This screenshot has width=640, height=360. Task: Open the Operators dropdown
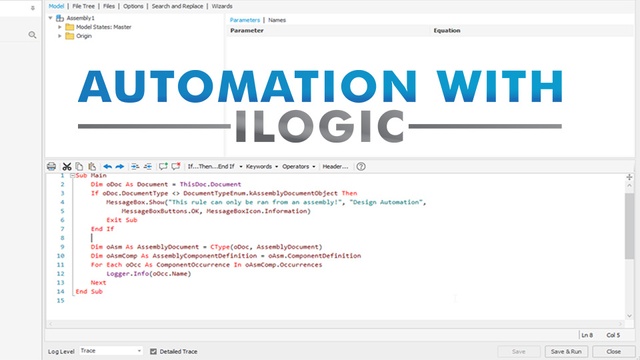pyautogui.click(x=298, y=167)
